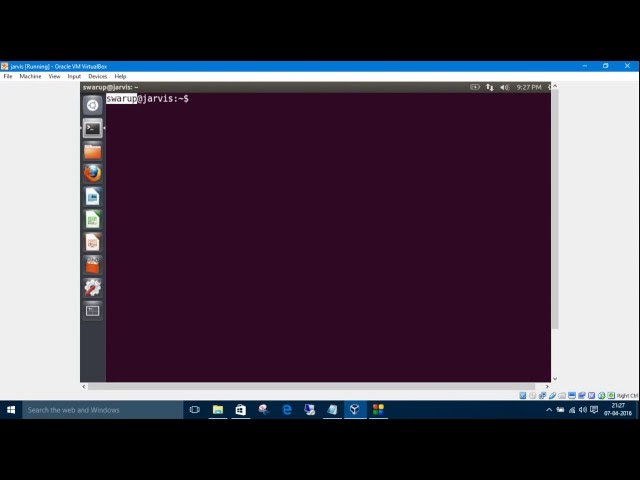Open the Help menu in VirtualBox
640x480 pixels.
click(x=120, y=76)
